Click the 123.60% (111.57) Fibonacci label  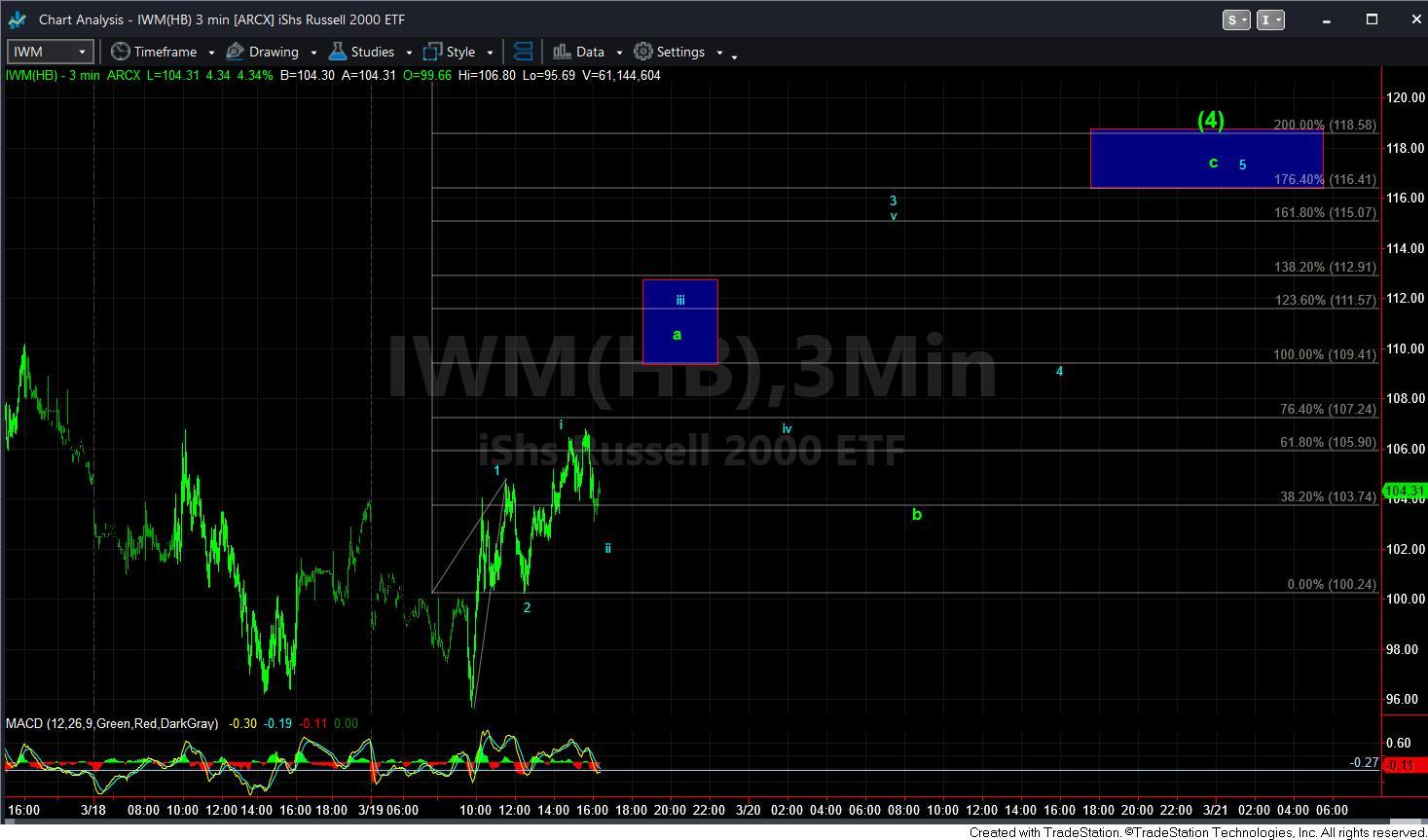(x=1326, y=301)
